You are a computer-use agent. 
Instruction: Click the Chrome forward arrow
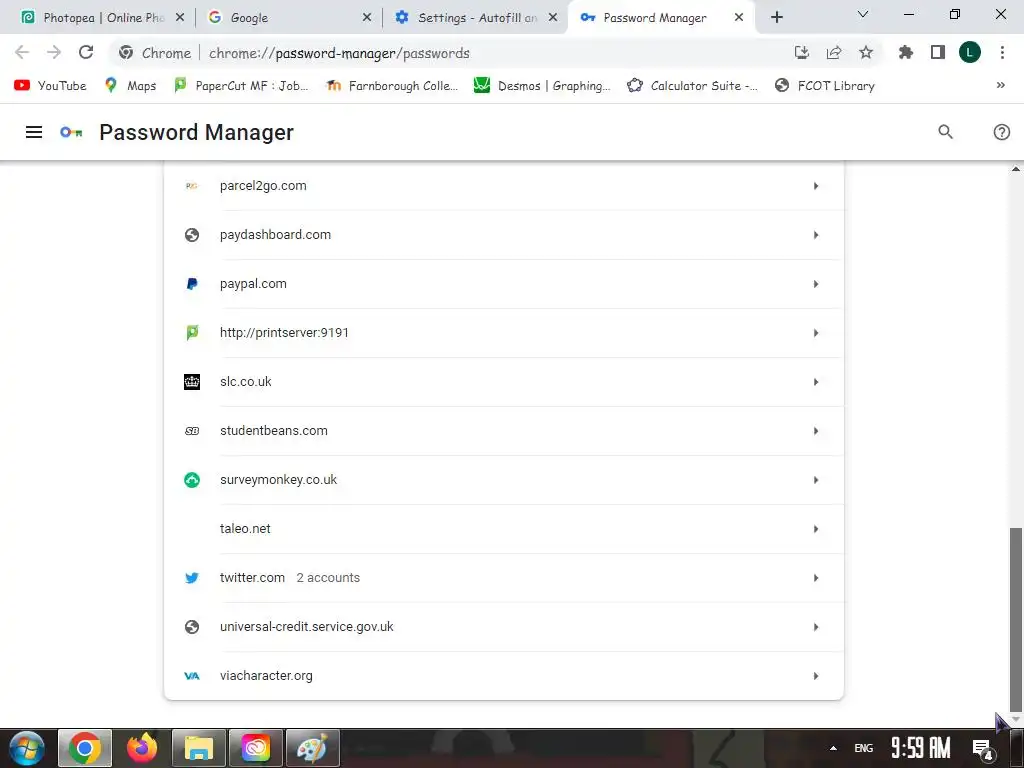tap(54, 52)
